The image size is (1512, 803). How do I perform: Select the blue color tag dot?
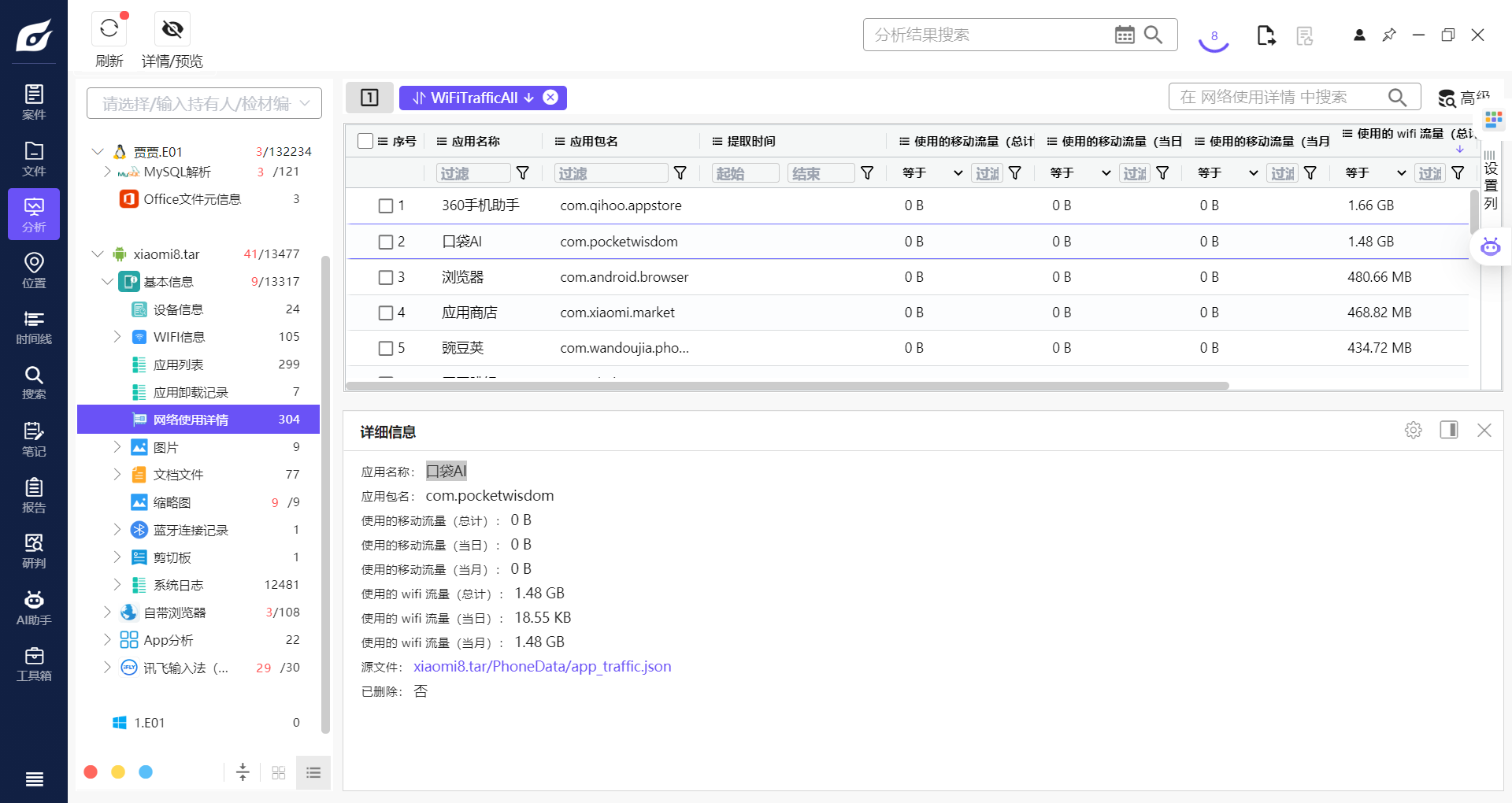coord(146,772)
